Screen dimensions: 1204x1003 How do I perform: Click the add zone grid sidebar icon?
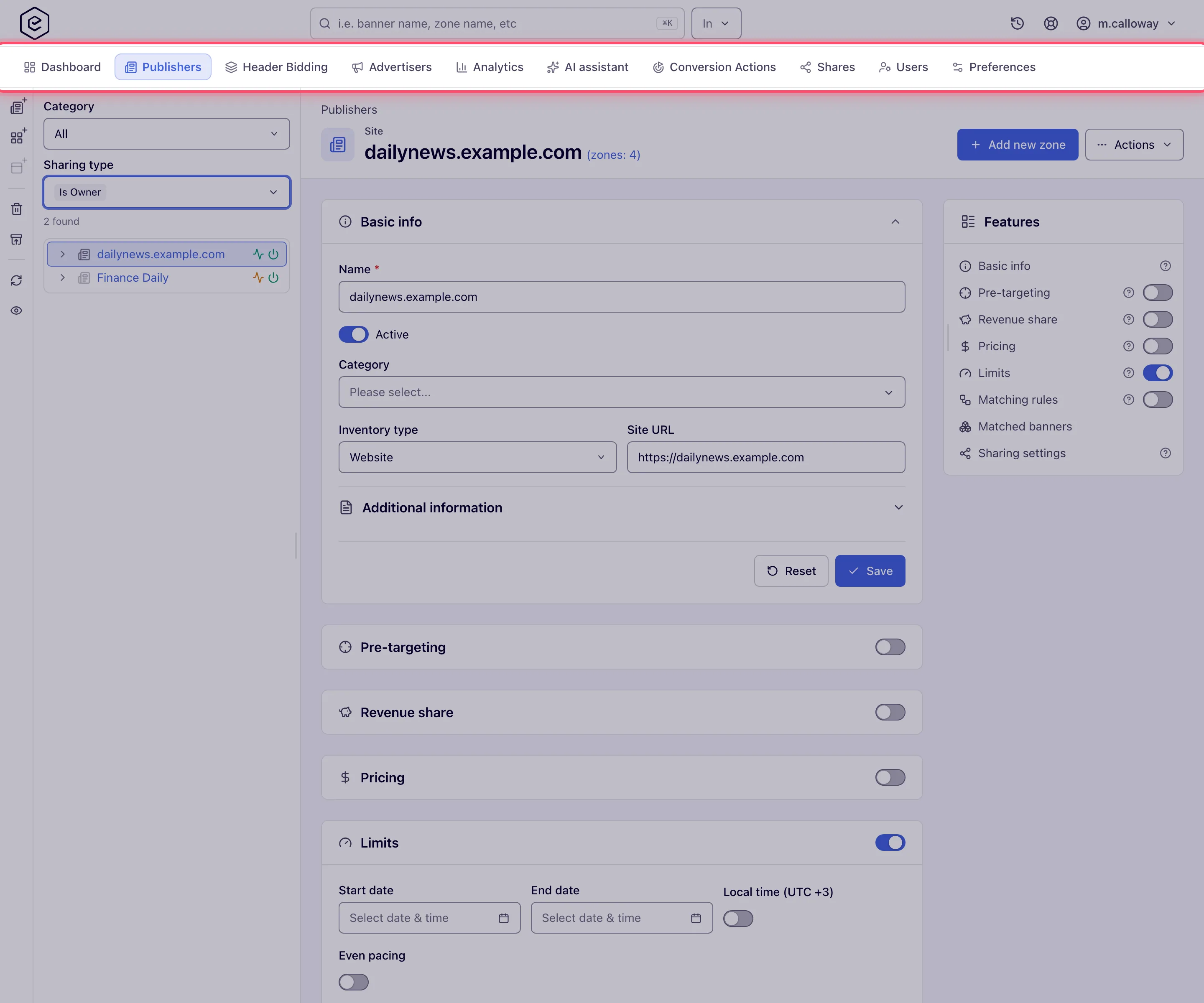18,136
